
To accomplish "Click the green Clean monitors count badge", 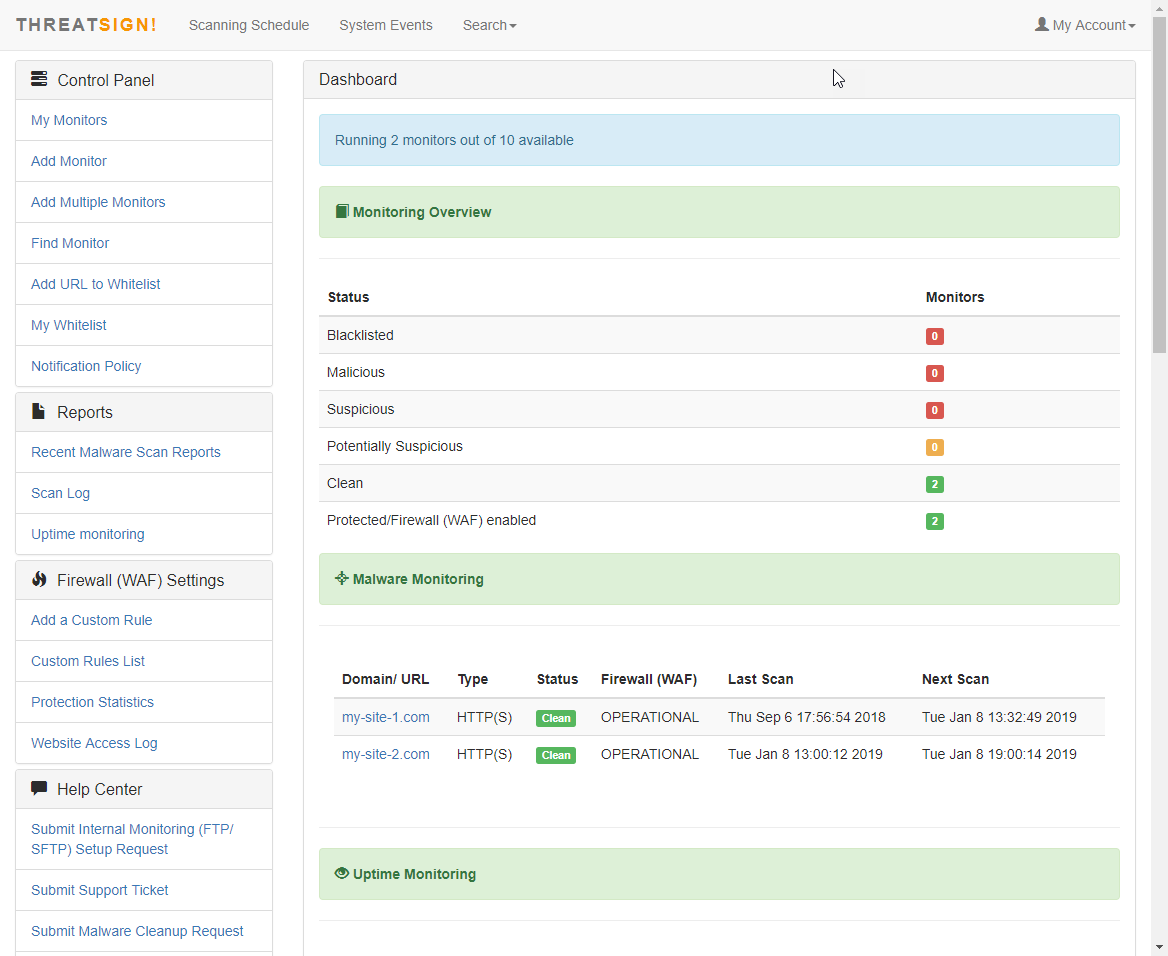I will coord(935,484).
